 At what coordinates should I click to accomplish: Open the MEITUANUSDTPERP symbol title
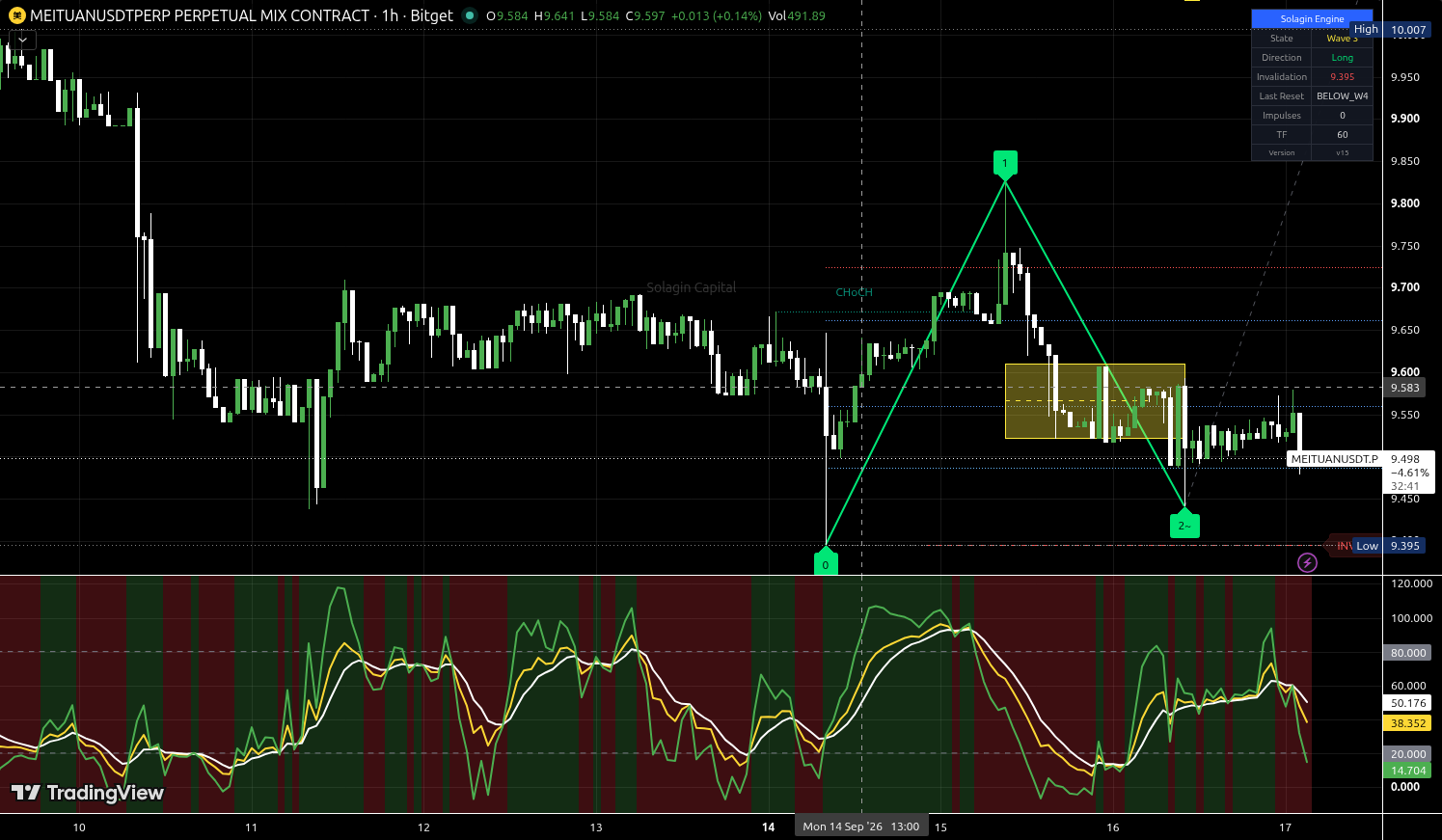pyautogui.click(x=200, y=15)
